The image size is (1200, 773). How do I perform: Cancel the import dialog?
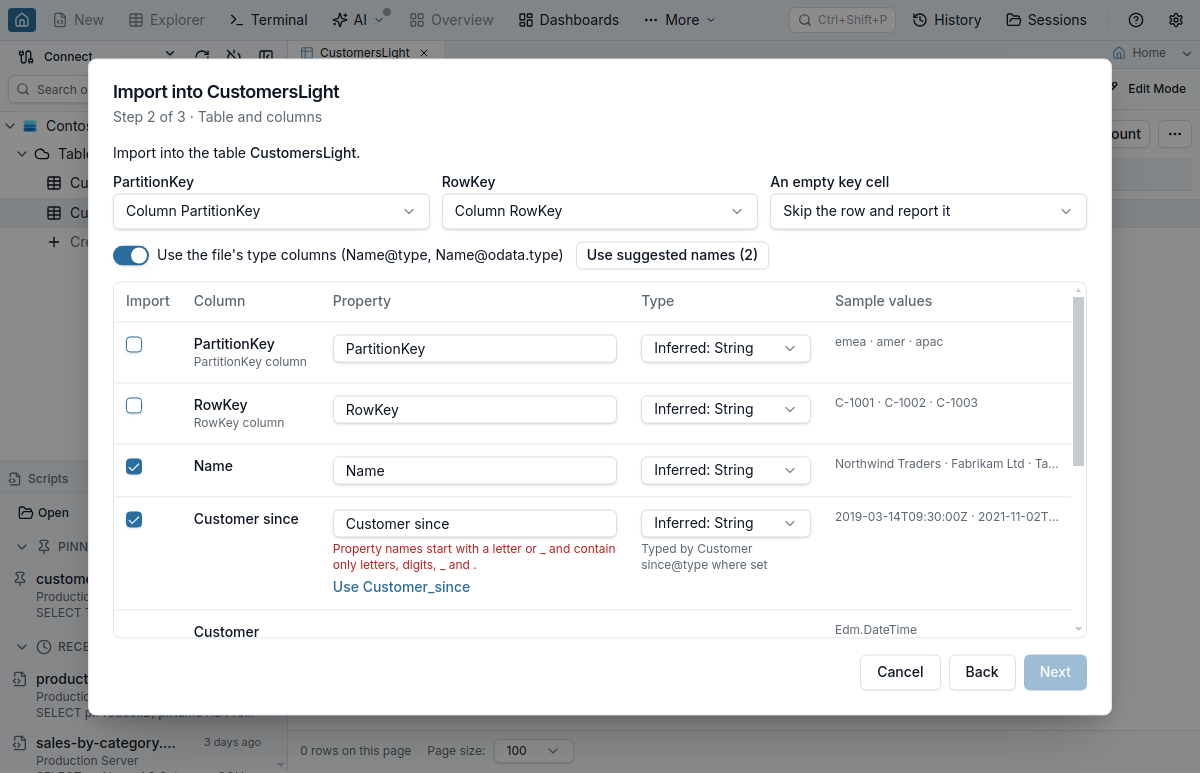(x=900, y=672)
